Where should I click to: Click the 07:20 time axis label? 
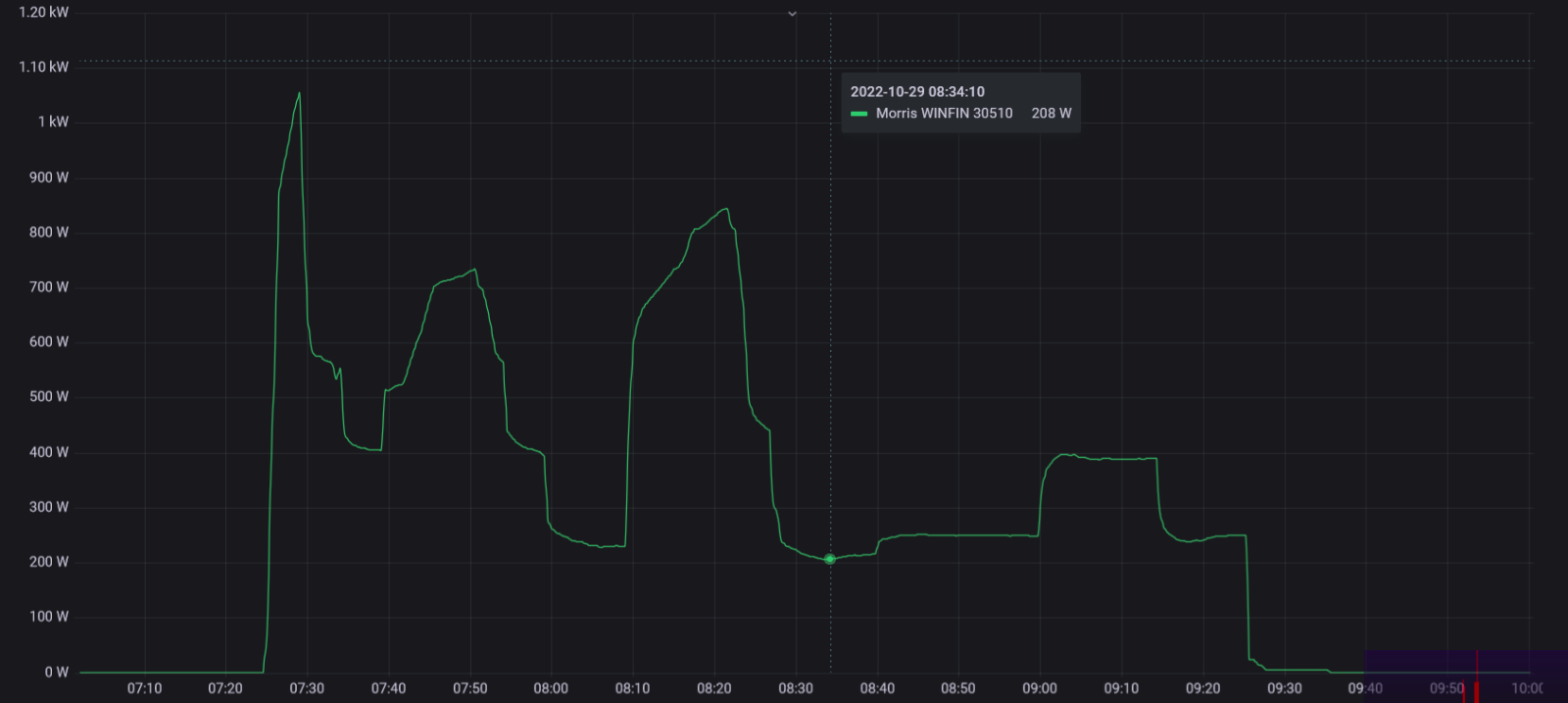[225, 688]
